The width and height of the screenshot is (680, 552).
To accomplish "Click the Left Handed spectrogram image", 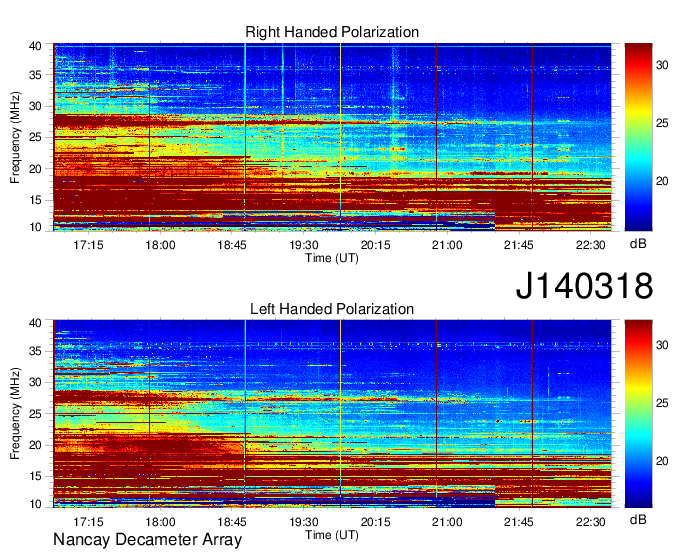I will coord(332,414).
